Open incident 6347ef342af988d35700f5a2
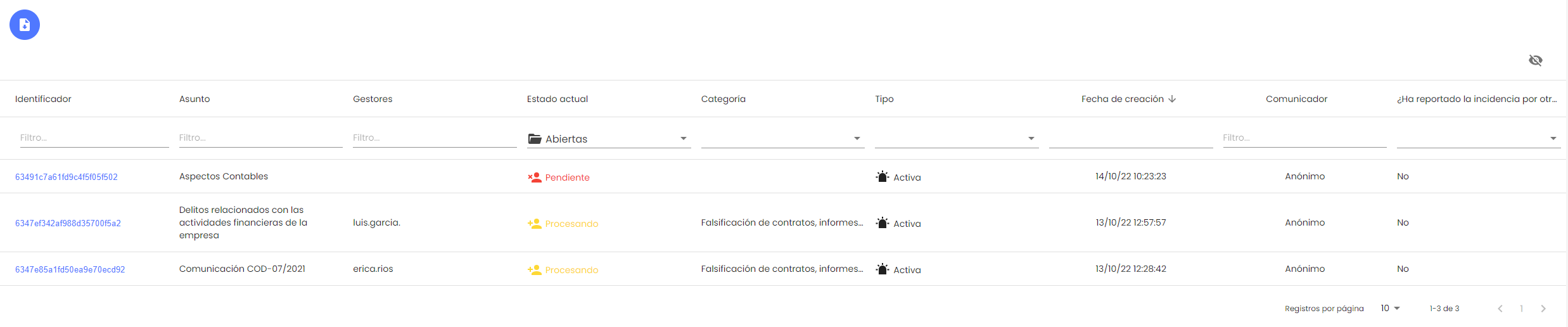The width and height of the screenshot is (1568, 327). coord(68,223)
